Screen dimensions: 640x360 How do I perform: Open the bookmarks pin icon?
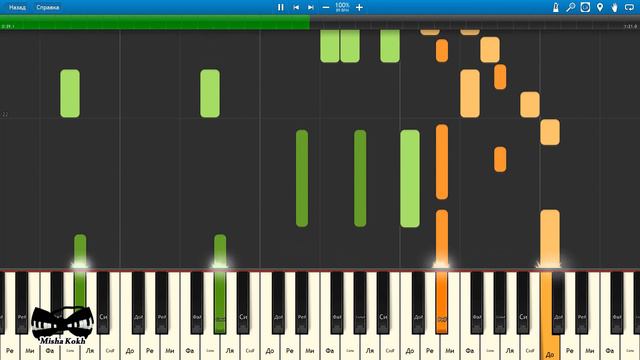point(600,7)
